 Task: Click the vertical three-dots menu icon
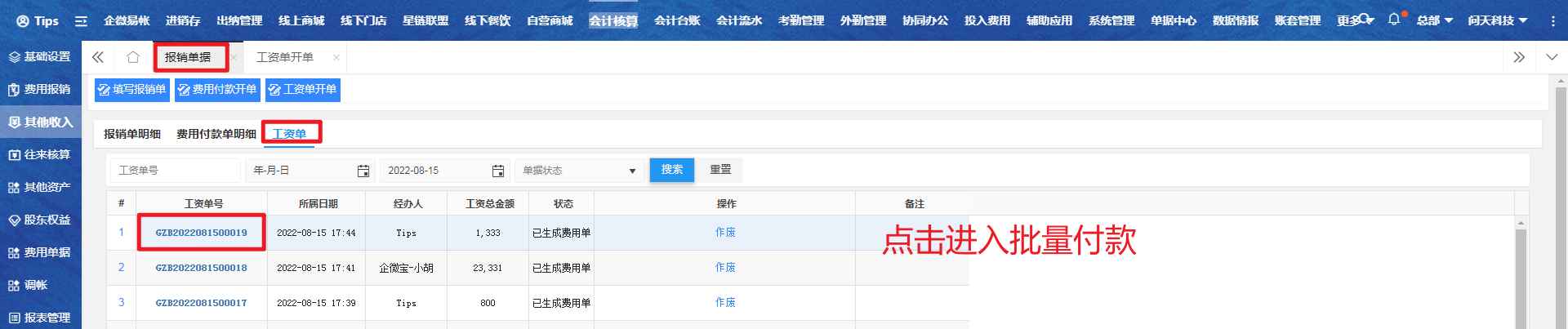[1552, 21]
